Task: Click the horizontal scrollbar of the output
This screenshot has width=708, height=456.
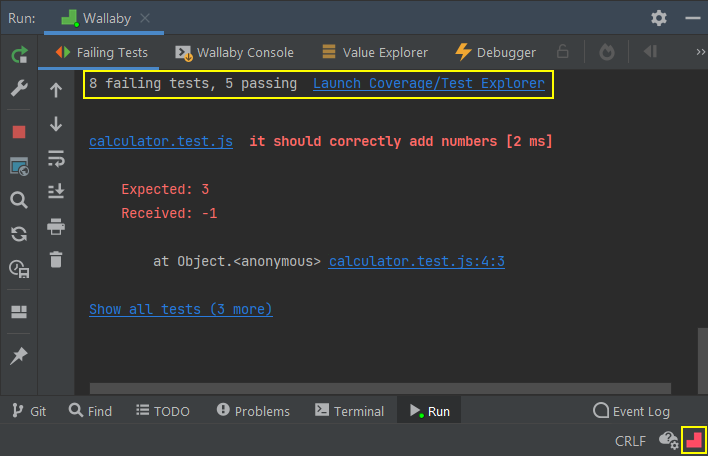Action: coord(380,387)
